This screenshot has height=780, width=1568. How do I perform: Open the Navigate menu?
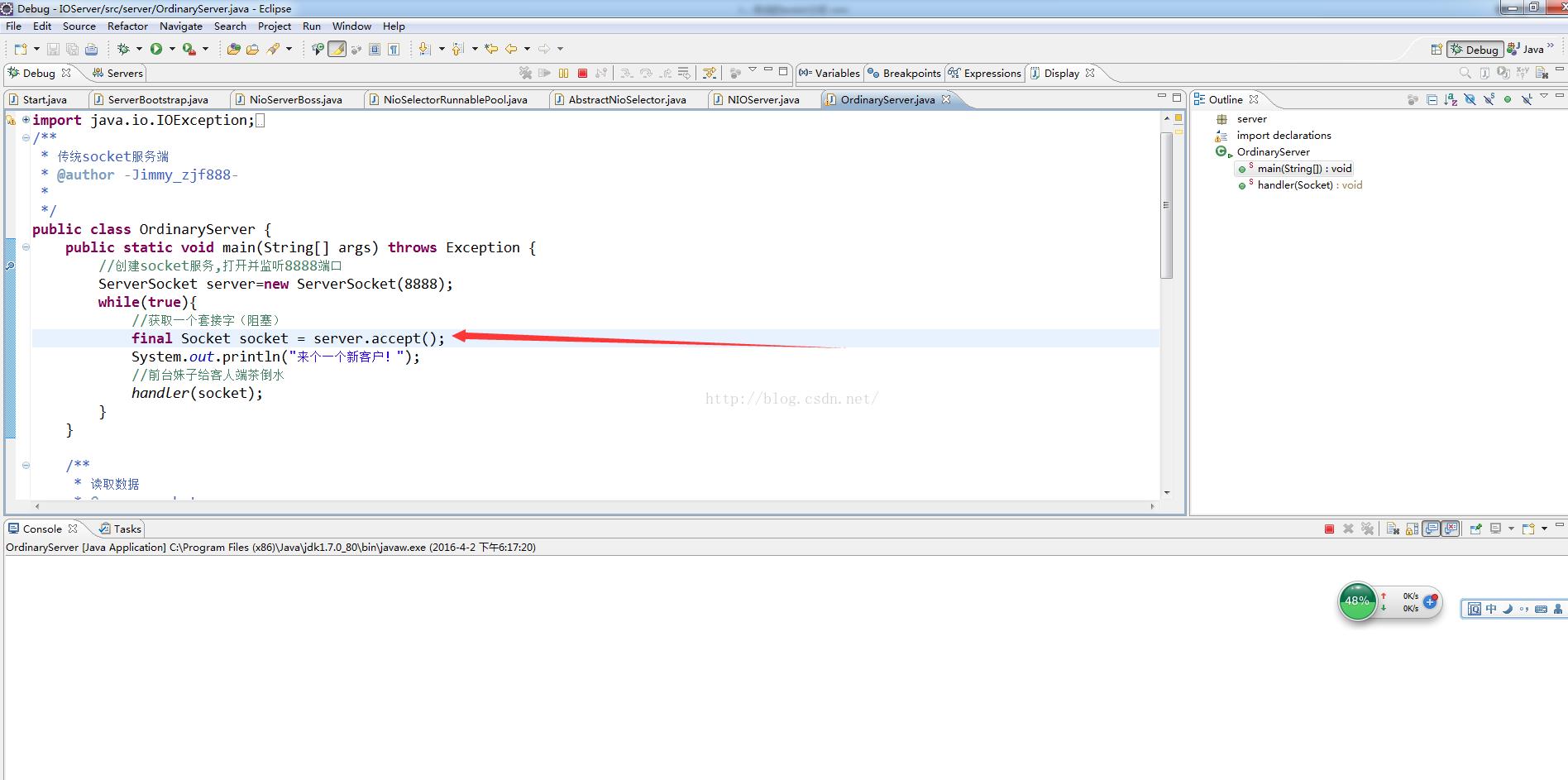pos(181,26)
